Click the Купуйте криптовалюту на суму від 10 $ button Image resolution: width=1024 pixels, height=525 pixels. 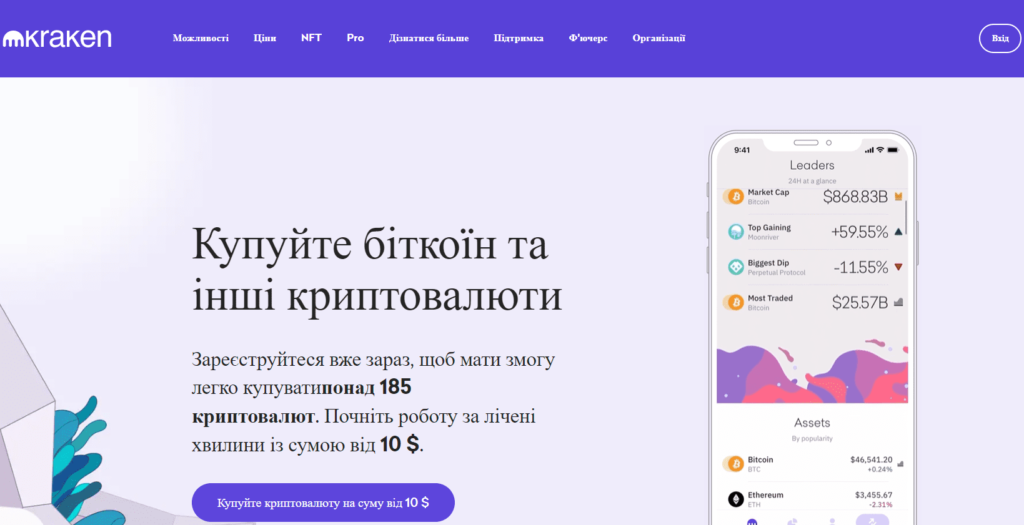[x=323, y=502]
